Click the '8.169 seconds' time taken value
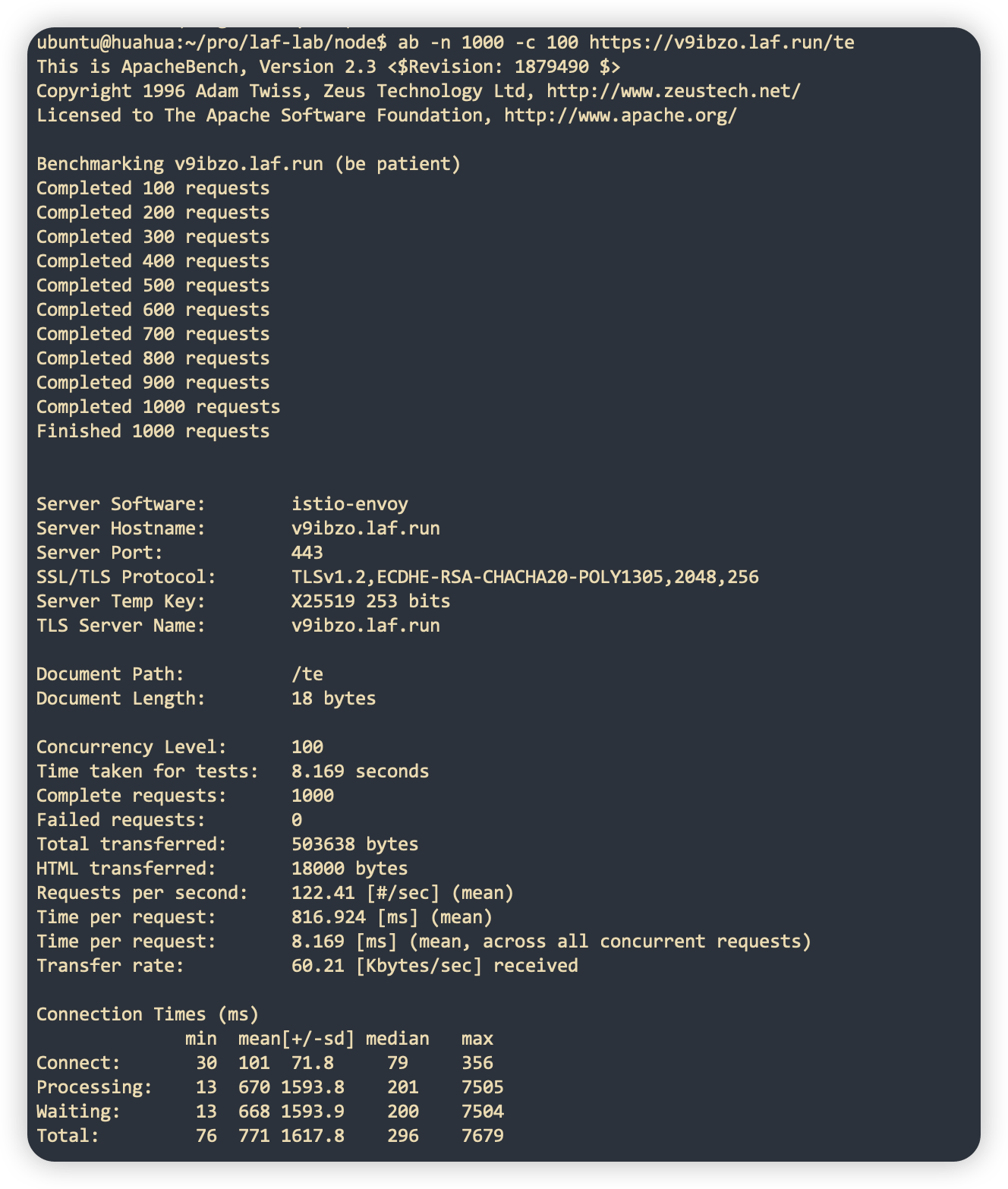This screenshot has width=1008, height=1189. [360, 771]
